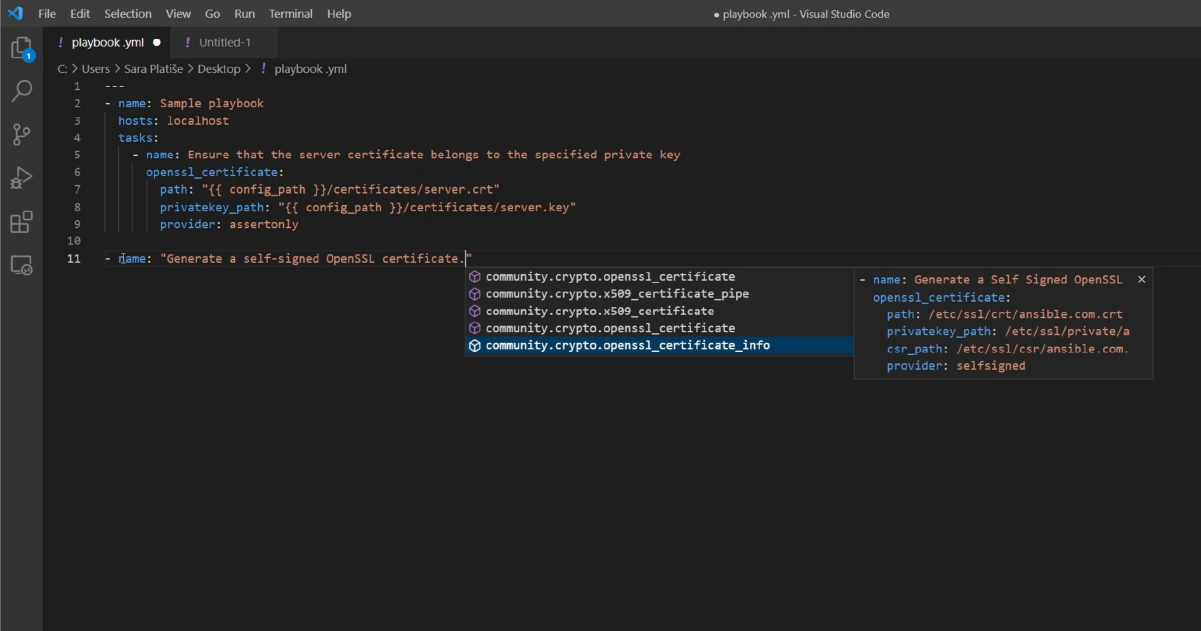
Task: Open the Run and Debug view
Action: coord(21,178)
